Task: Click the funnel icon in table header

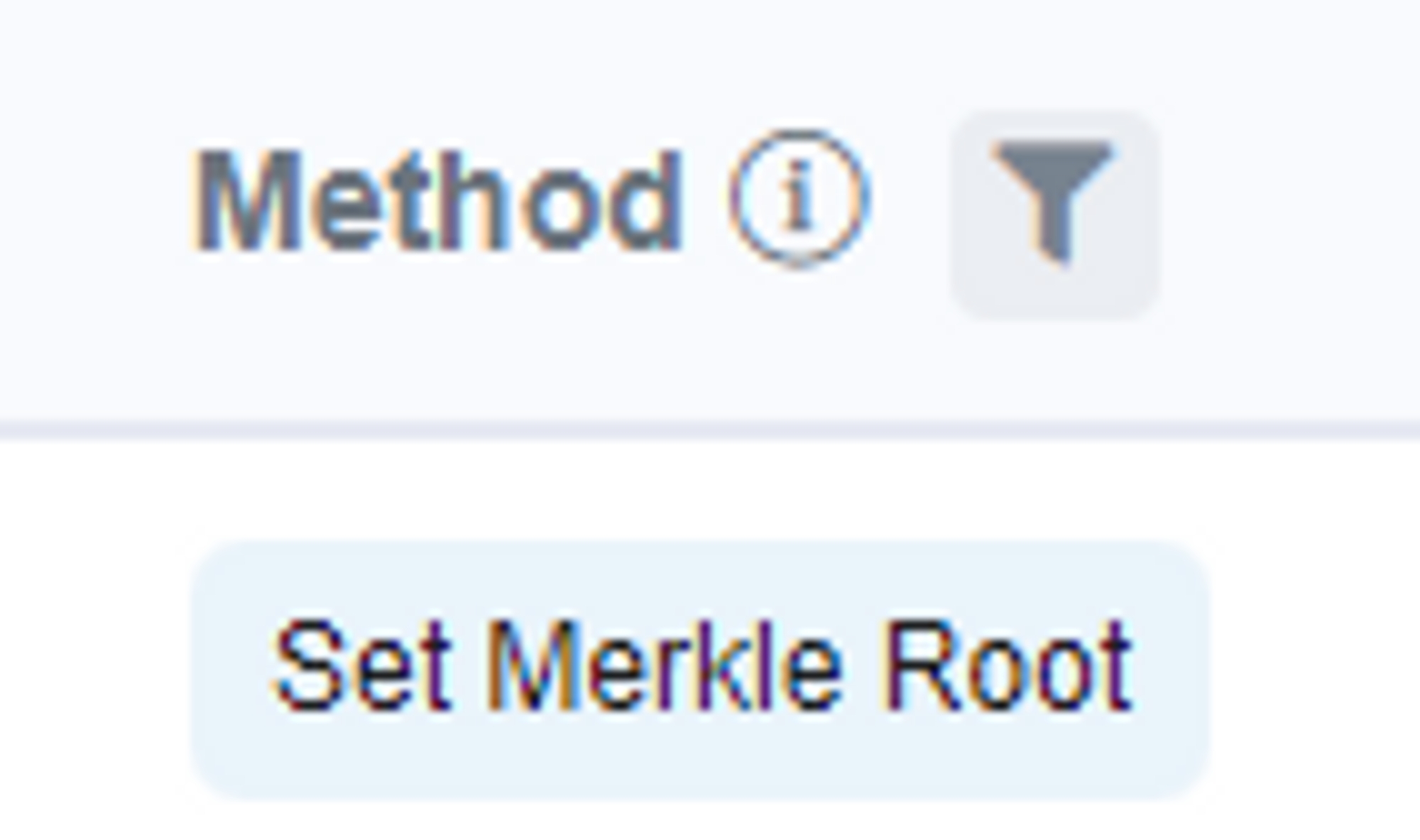Action: (x=1055, y=214)
